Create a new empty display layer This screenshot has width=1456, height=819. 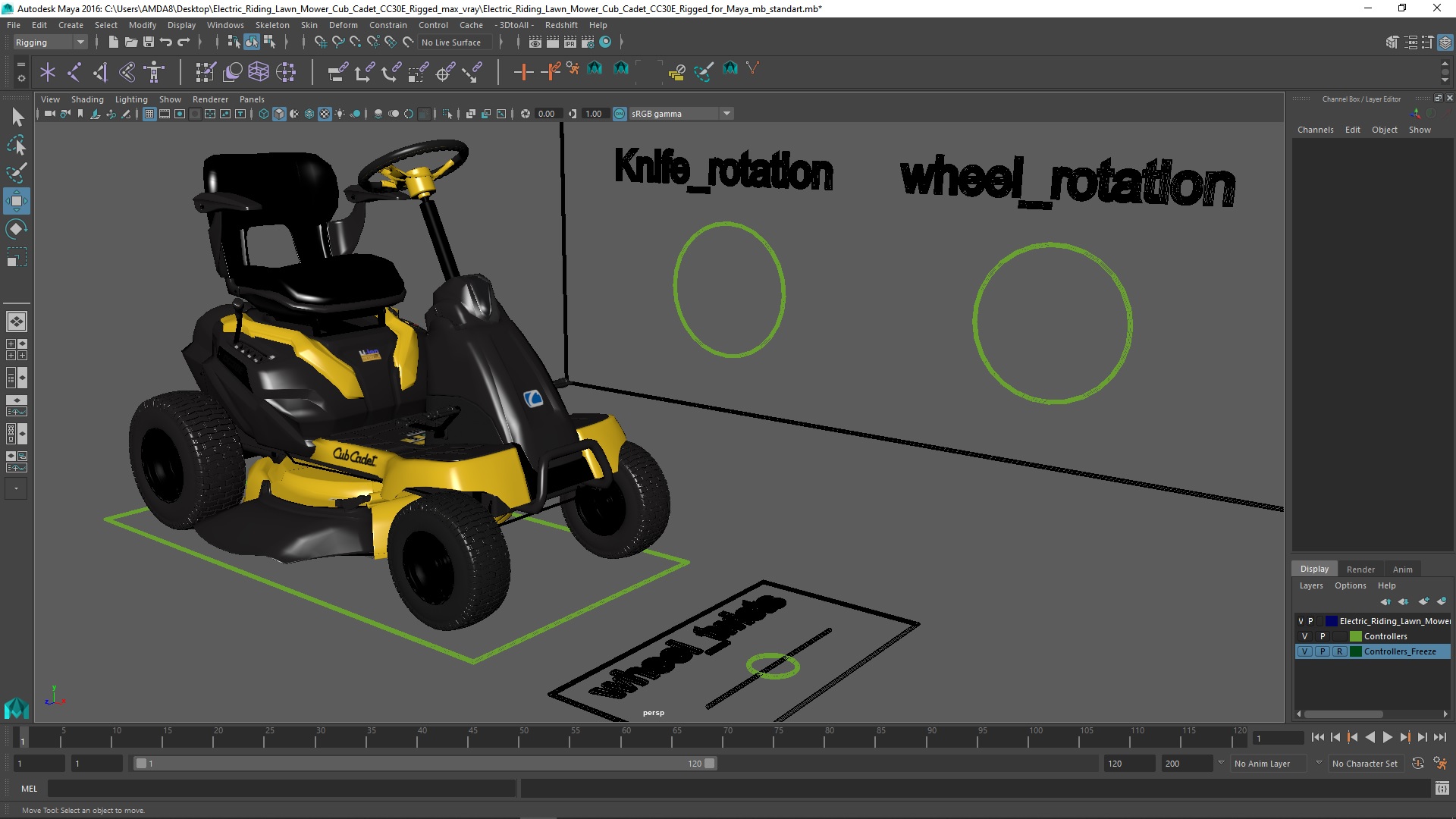(1423, 601)
